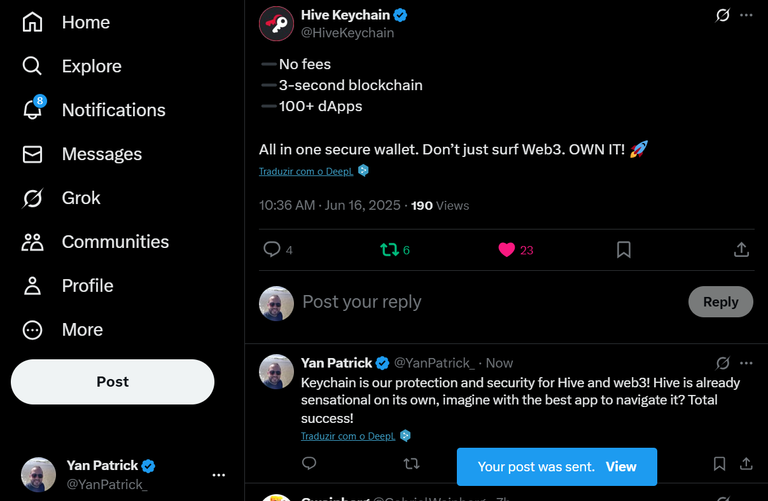Open the Explore search icon

(x=32, y=66)
